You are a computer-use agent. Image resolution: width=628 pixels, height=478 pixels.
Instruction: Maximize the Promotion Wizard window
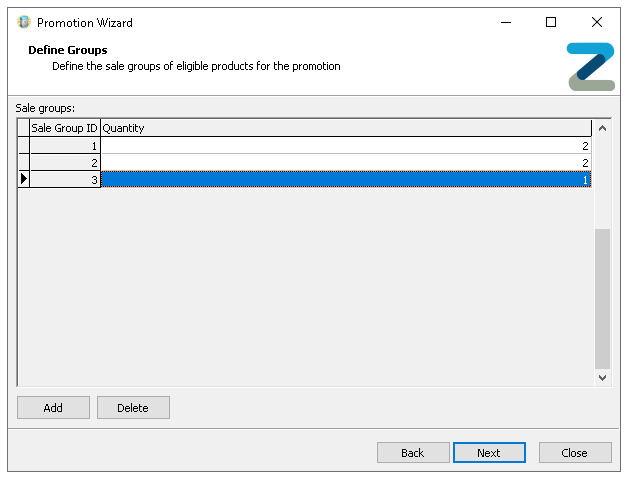(551, 22)
